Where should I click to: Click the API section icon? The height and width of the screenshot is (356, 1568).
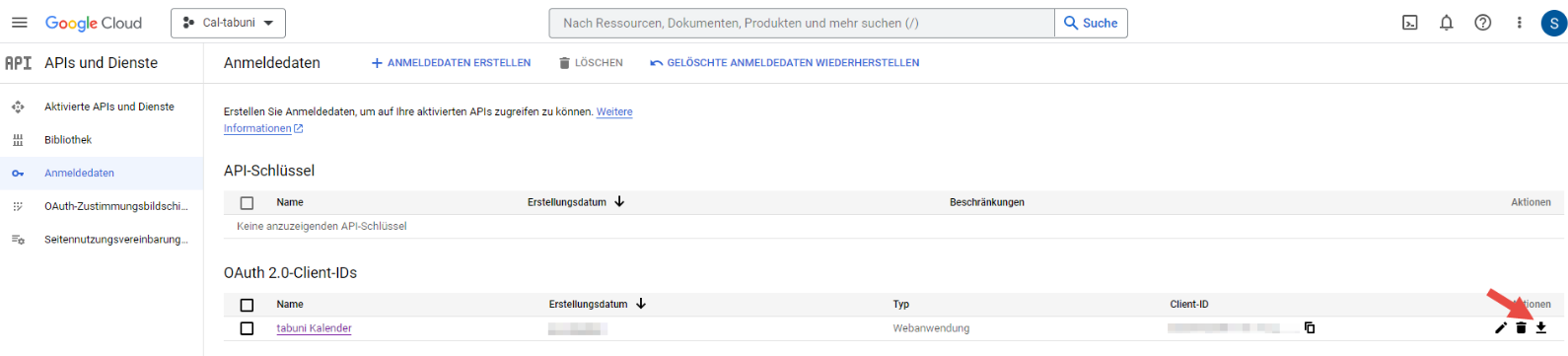pyautogui.click(x=18, y=63)
